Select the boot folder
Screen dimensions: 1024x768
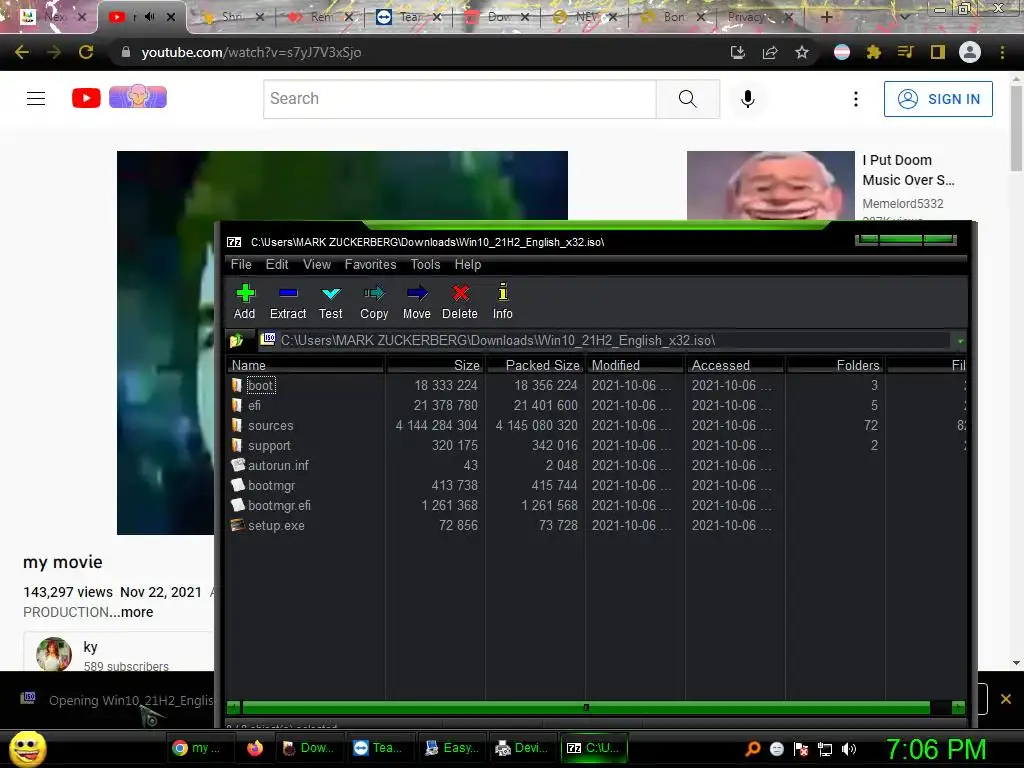(x=261, y=385)
